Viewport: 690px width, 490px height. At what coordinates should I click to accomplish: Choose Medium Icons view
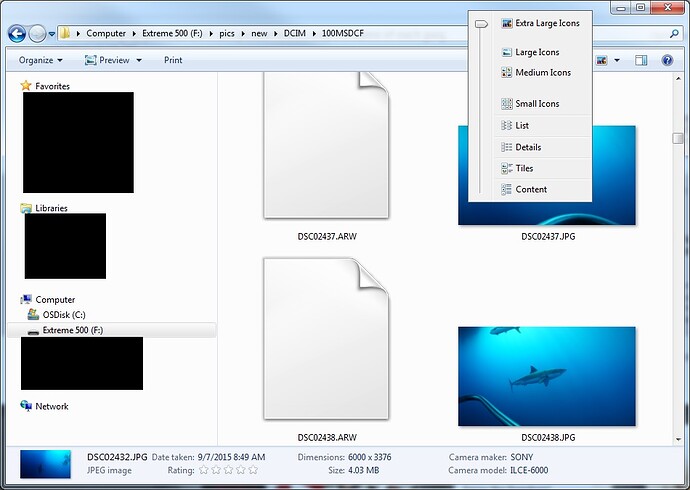point(536,73)
